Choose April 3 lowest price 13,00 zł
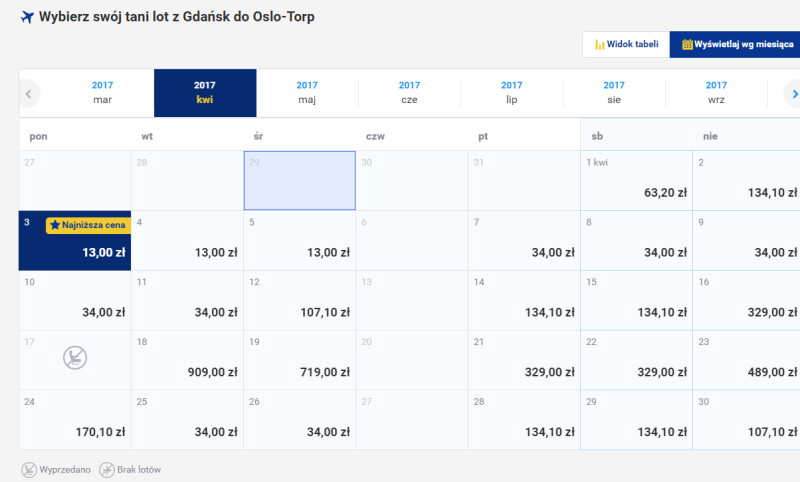Viewport: 800px width, 482px height. (x=75, y=241)
